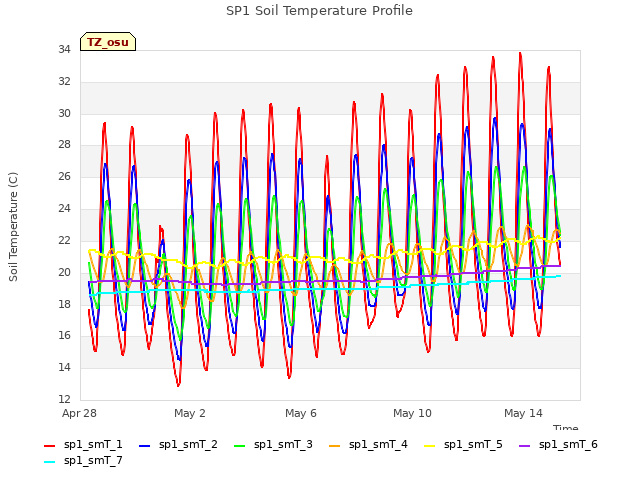Toggle sp1_smT_6 legend entry
Screen dimensions: 640x480
pos(558,444)
